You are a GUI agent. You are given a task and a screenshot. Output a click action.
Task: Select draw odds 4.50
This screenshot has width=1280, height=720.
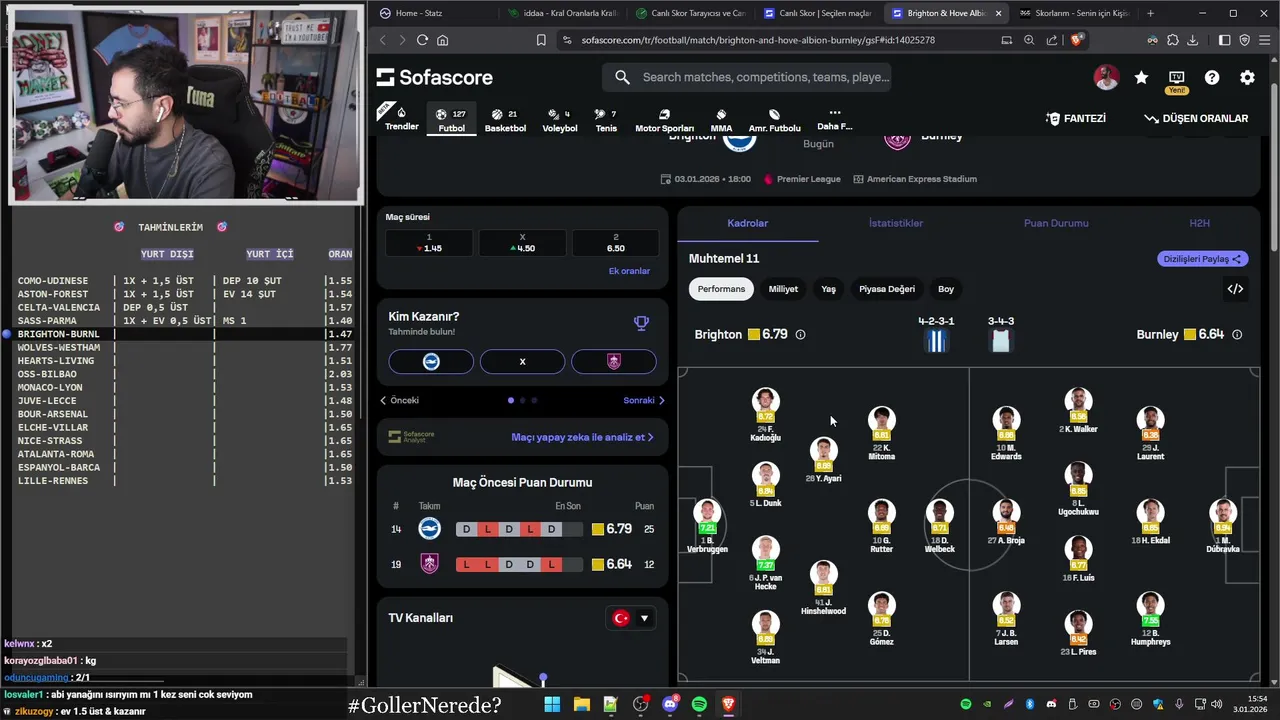pyautogui.click(x=522, y=243)
